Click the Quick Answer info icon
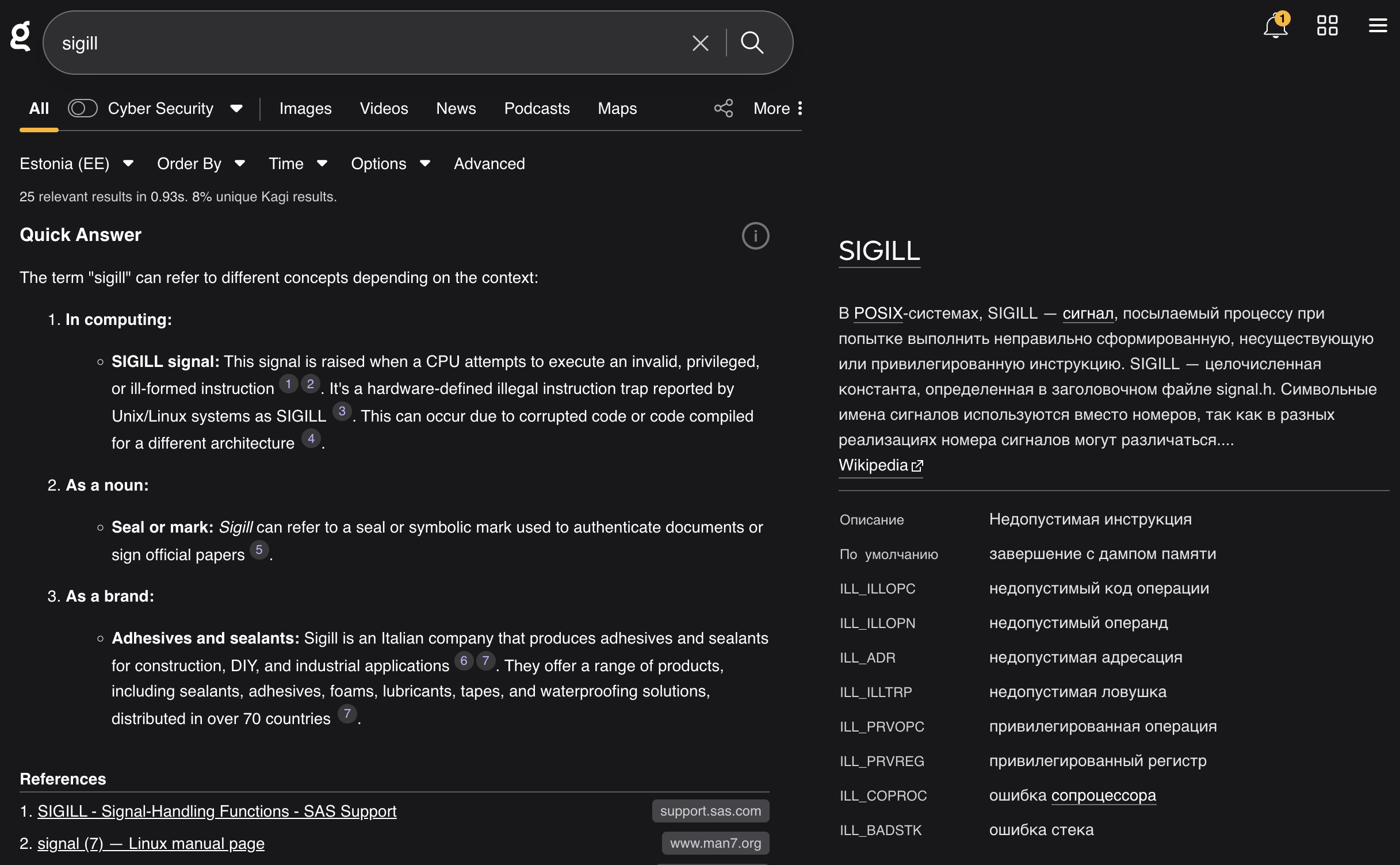The width and height of the screenshot is (1400, 865). tap(755, 236)
